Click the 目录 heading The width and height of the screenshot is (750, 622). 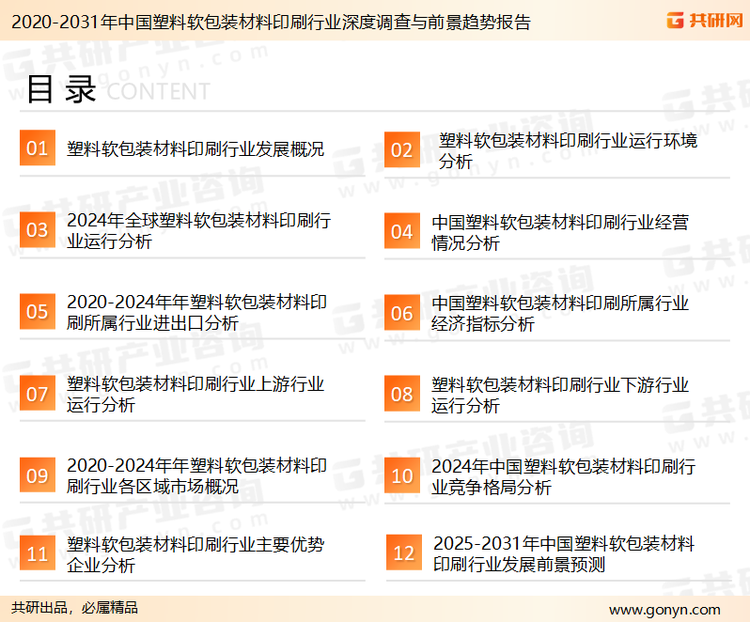61,89
